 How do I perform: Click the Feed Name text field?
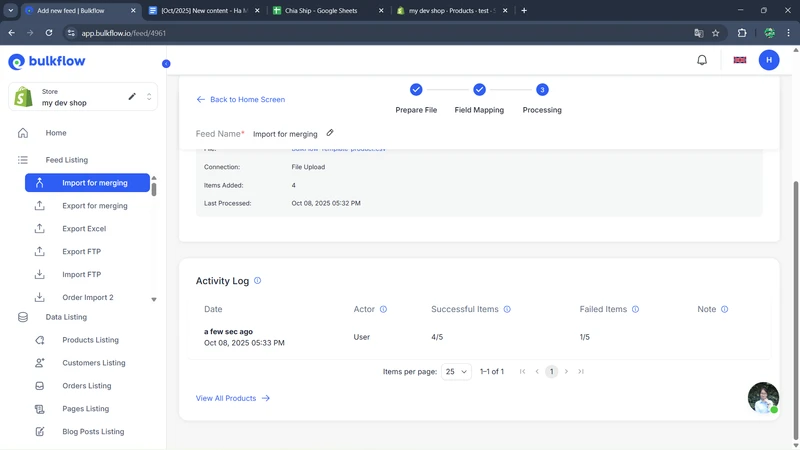(285, 134)
